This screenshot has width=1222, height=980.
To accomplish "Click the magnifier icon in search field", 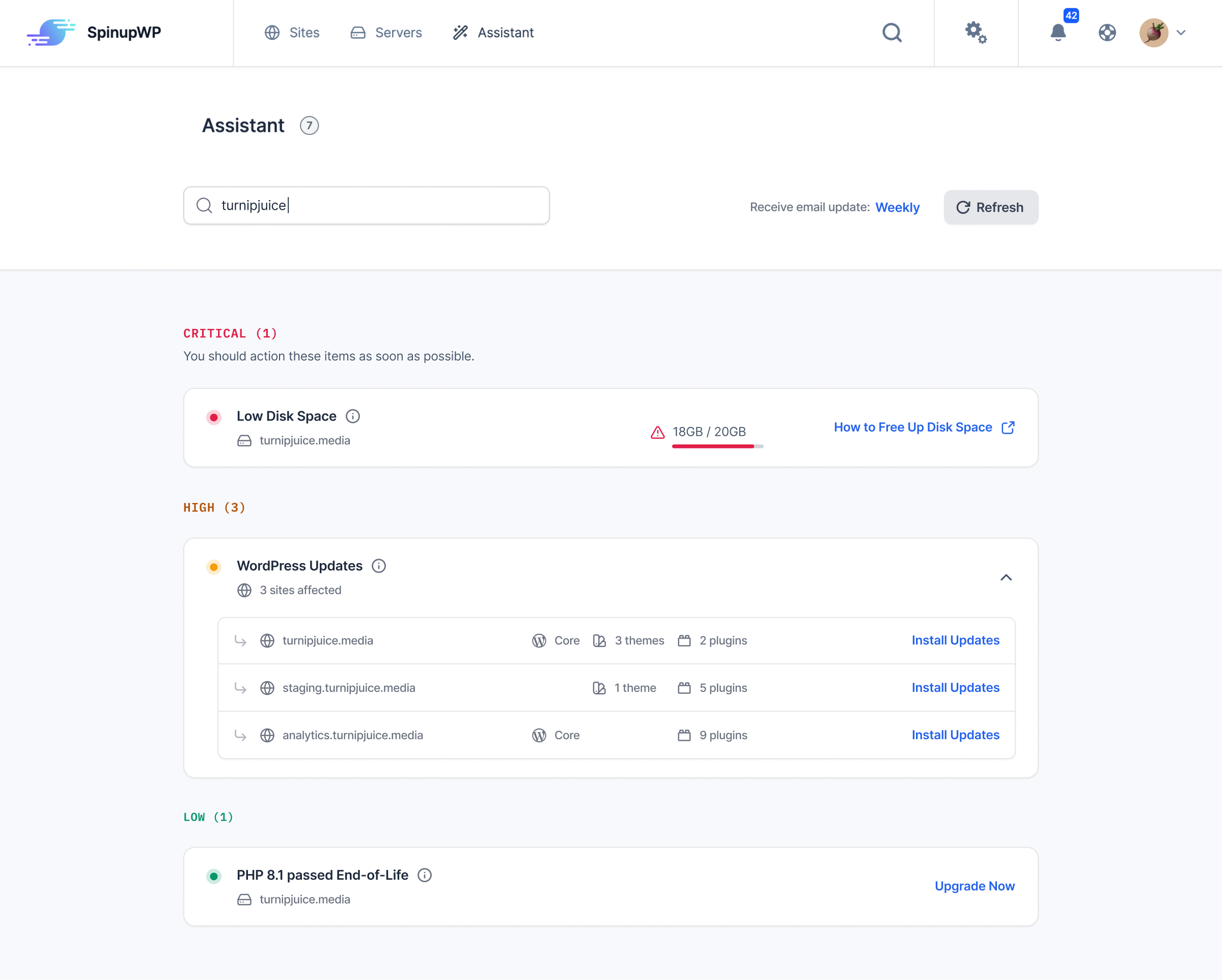I will pos(204,205).
